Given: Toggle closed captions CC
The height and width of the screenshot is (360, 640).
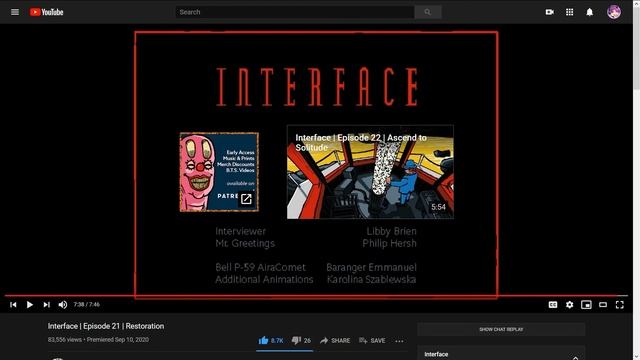Looking at the screenshot, I should [x=553, y=304].
